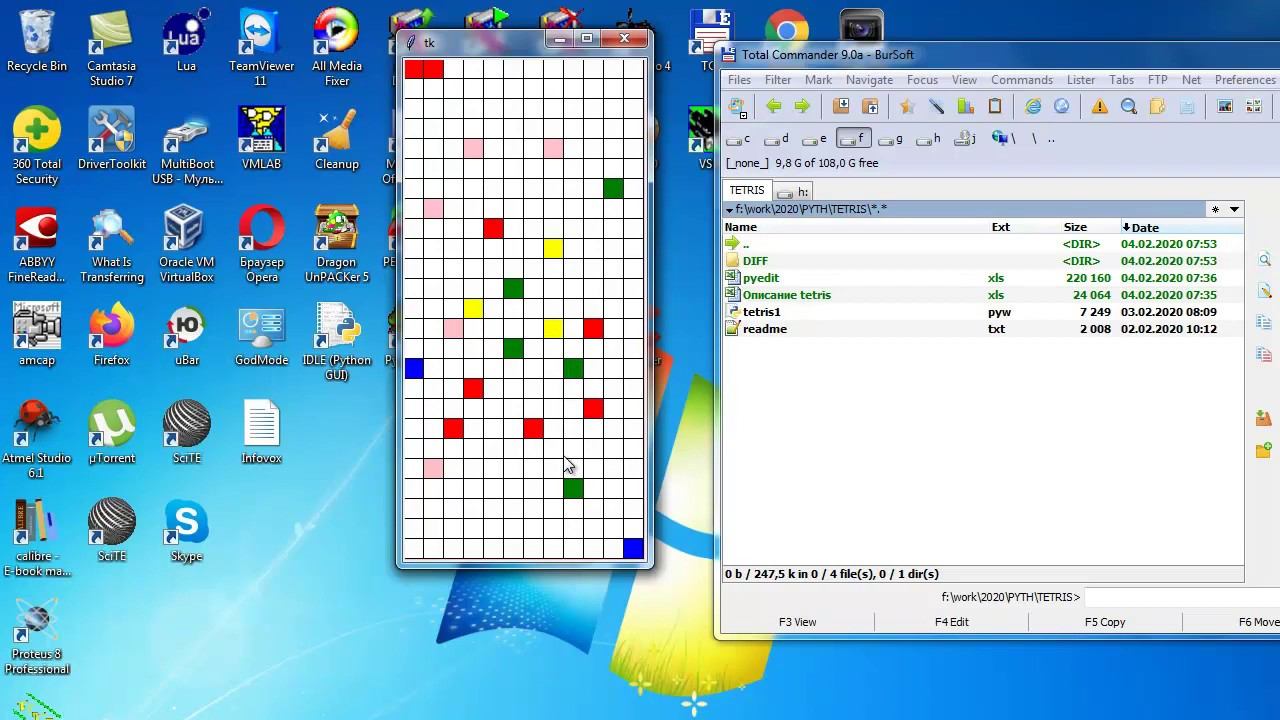
Task: Open the Firefox desktop shortcut
Action: (x=112, y=336)
